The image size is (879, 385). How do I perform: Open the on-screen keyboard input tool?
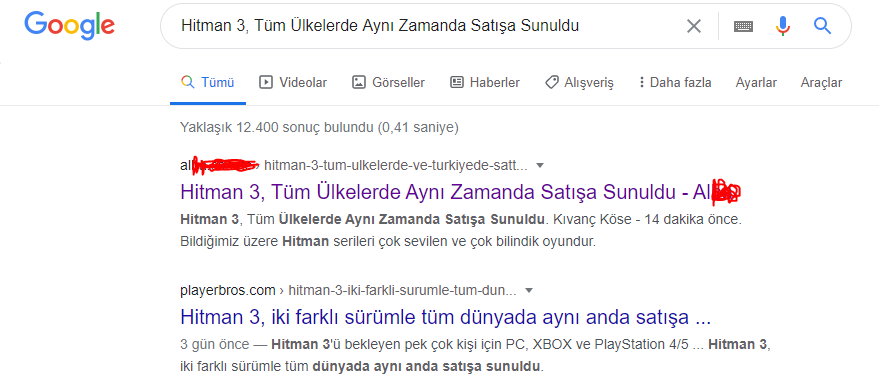(743, 26)
